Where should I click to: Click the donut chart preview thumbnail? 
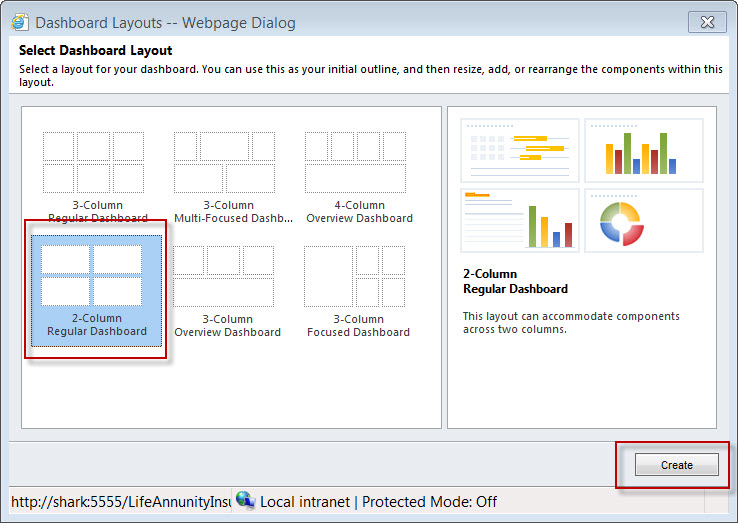click(x=643, y=221)
